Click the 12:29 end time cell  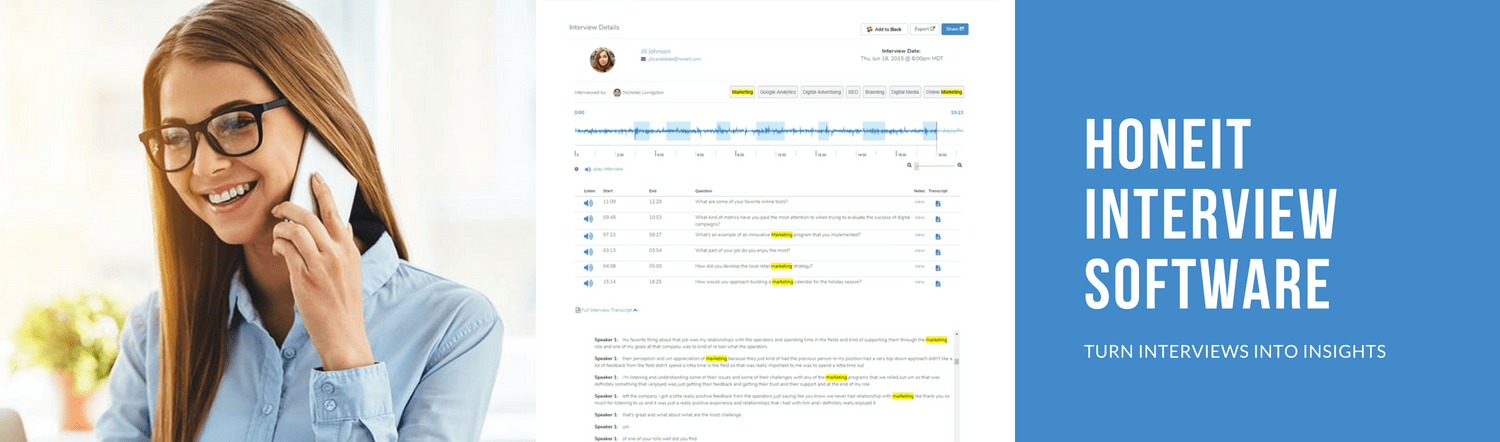click(654, 202)
